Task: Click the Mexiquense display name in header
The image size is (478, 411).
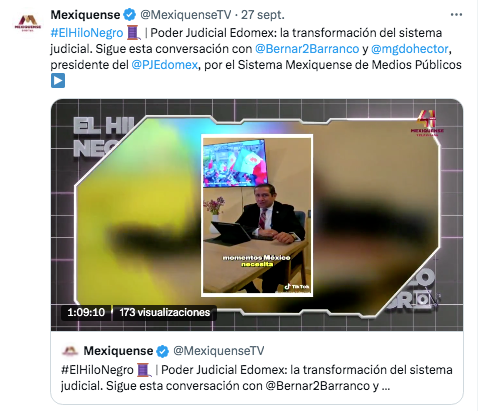Action: point(85,15)
